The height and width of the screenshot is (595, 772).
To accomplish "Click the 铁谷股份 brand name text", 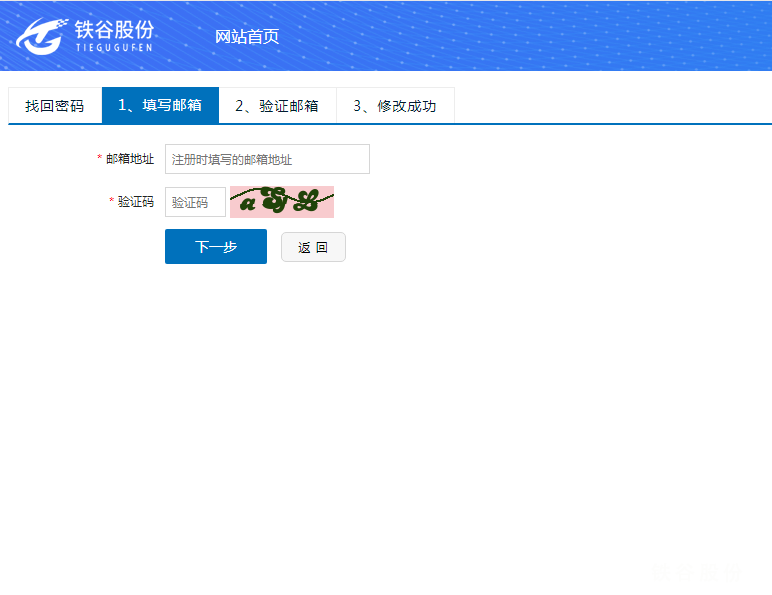I will pos(114,28).
